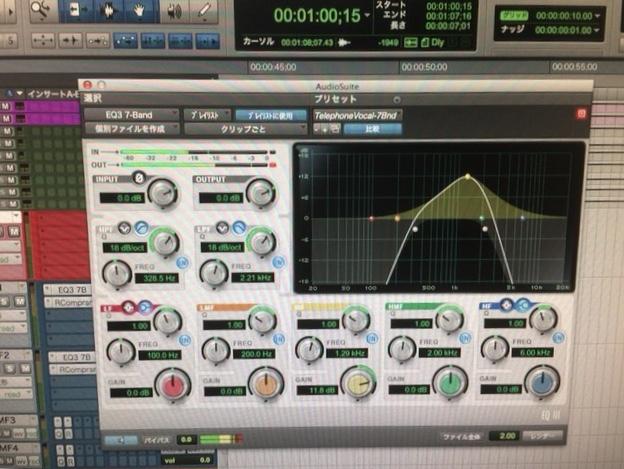Select the Grabber hand tool
Viewport: 624px width, 469px height.
[x=138, y=10]
